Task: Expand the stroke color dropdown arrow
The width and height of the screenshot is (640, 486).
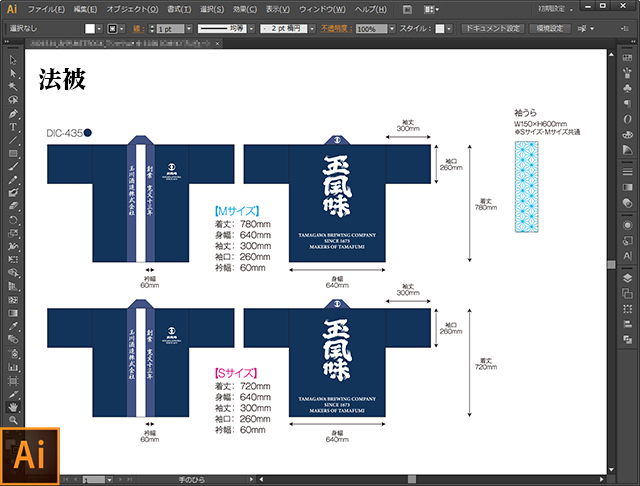Action: [122, 29]
